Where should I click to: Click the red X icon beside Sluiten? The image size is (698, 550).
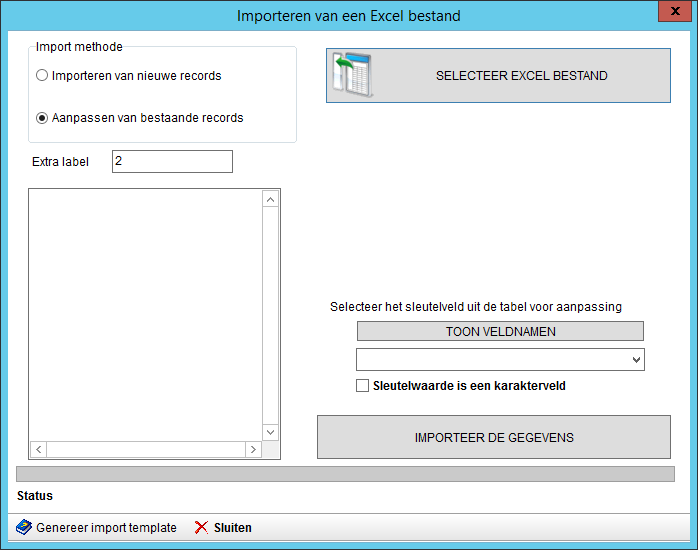point(201,527)
